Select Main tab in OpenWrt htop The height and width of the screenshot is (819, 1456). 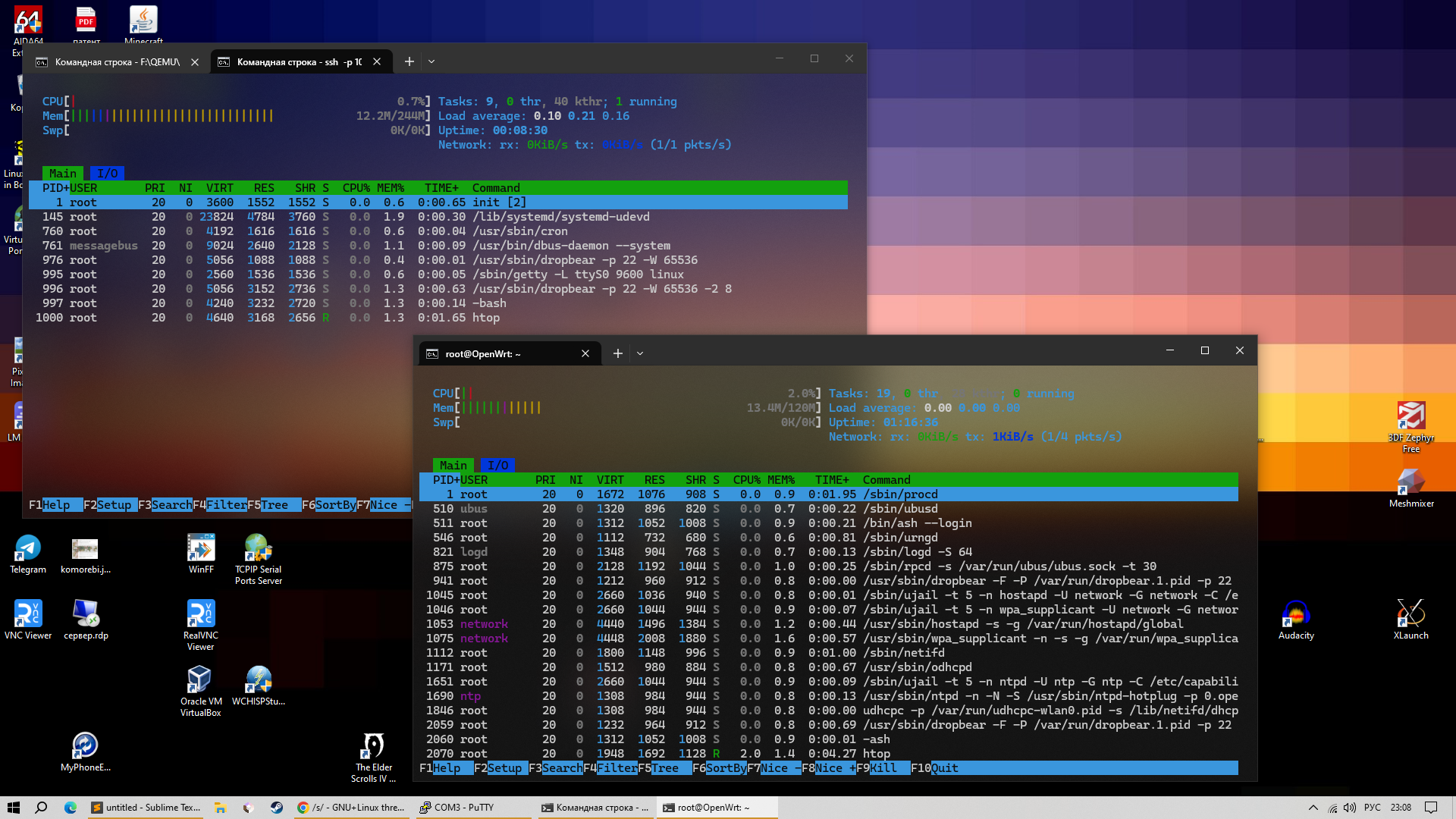453,465
